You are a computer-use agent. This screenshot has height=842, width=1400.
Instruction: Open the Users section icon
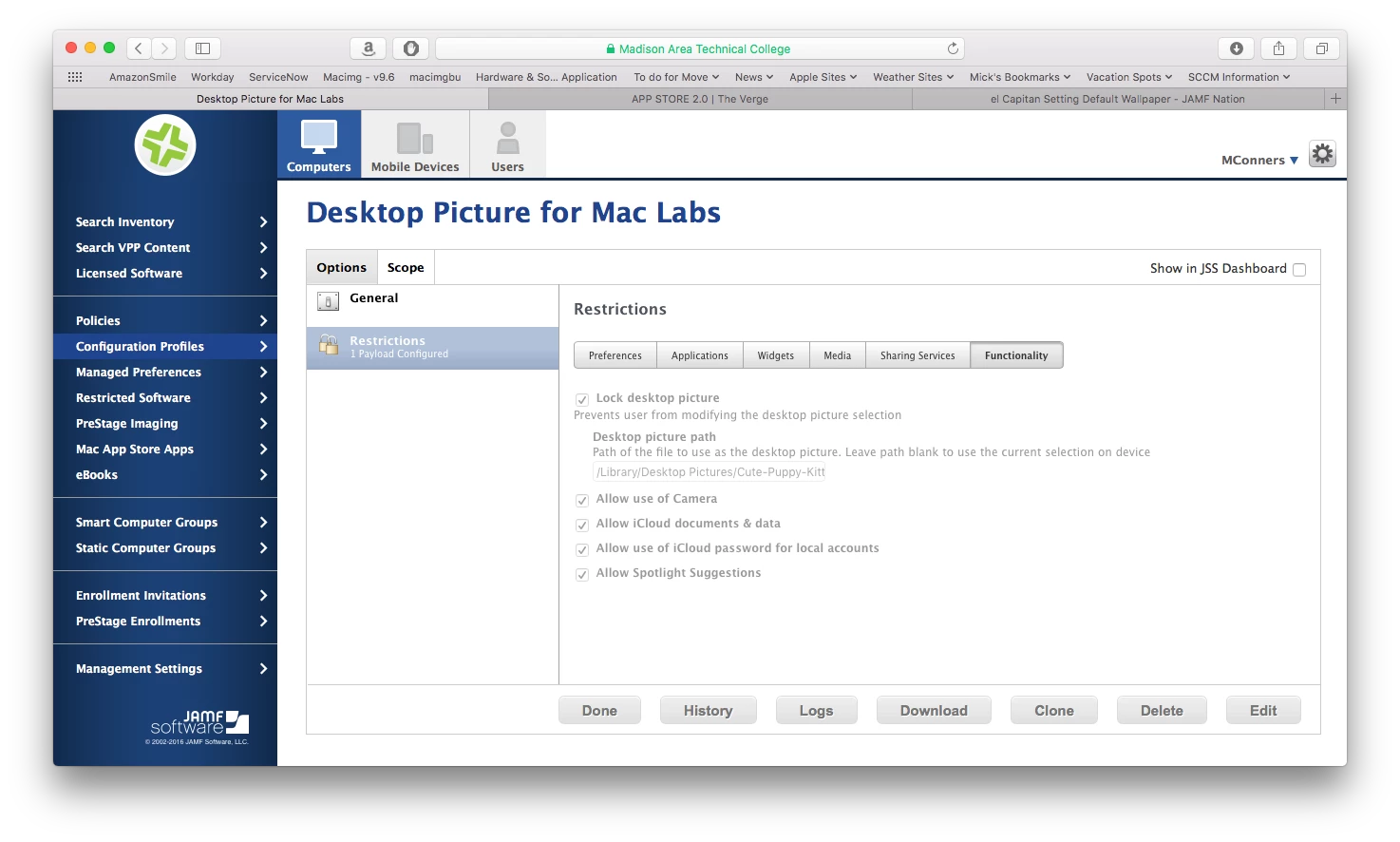[x=508, y=138]
